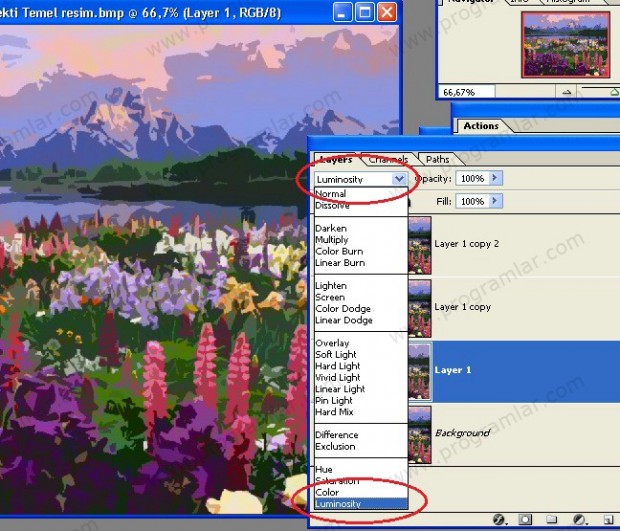Open the Opacity slider arrow
The height and width of the screenshot is (531, 620).
[495, 178]
